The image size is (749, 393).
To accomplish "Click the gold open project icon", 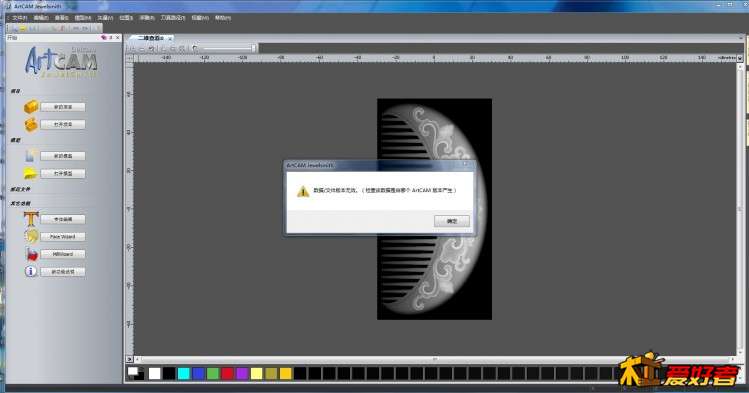I will [31, 125].
